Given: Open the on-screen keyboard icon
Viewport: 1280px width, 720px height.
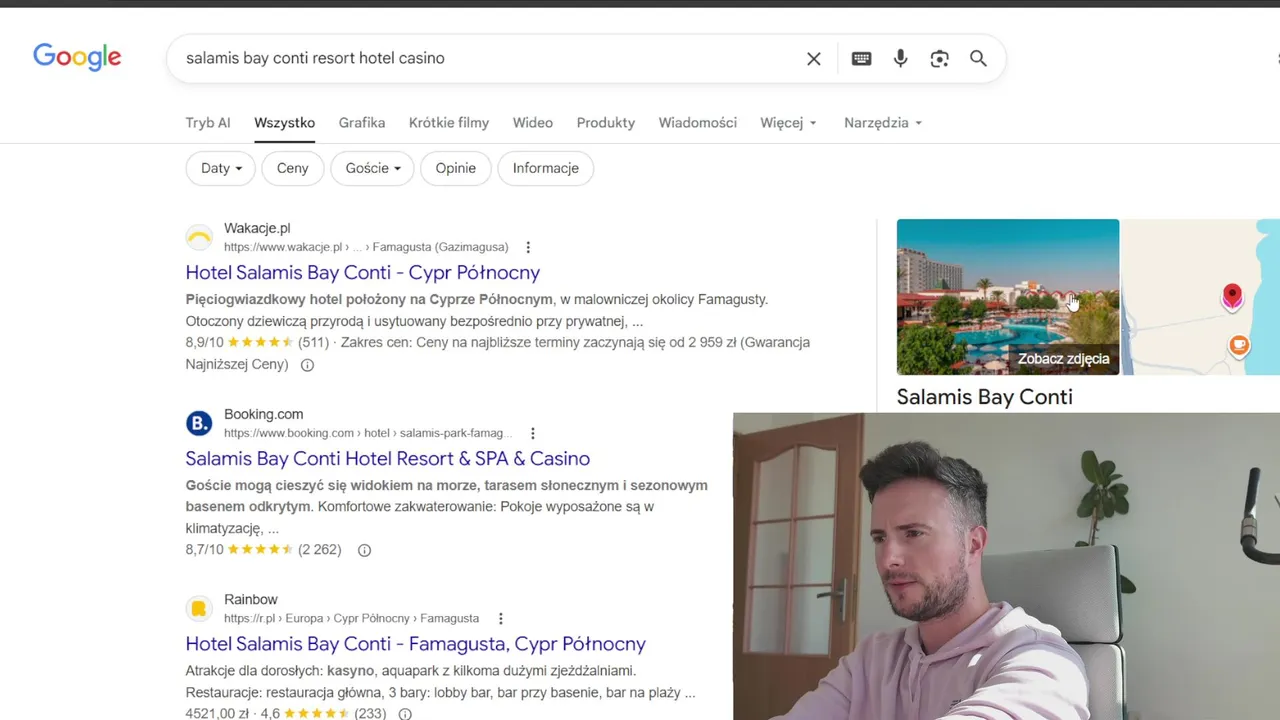Looking at the screenshot, I should tap(861, 59).
